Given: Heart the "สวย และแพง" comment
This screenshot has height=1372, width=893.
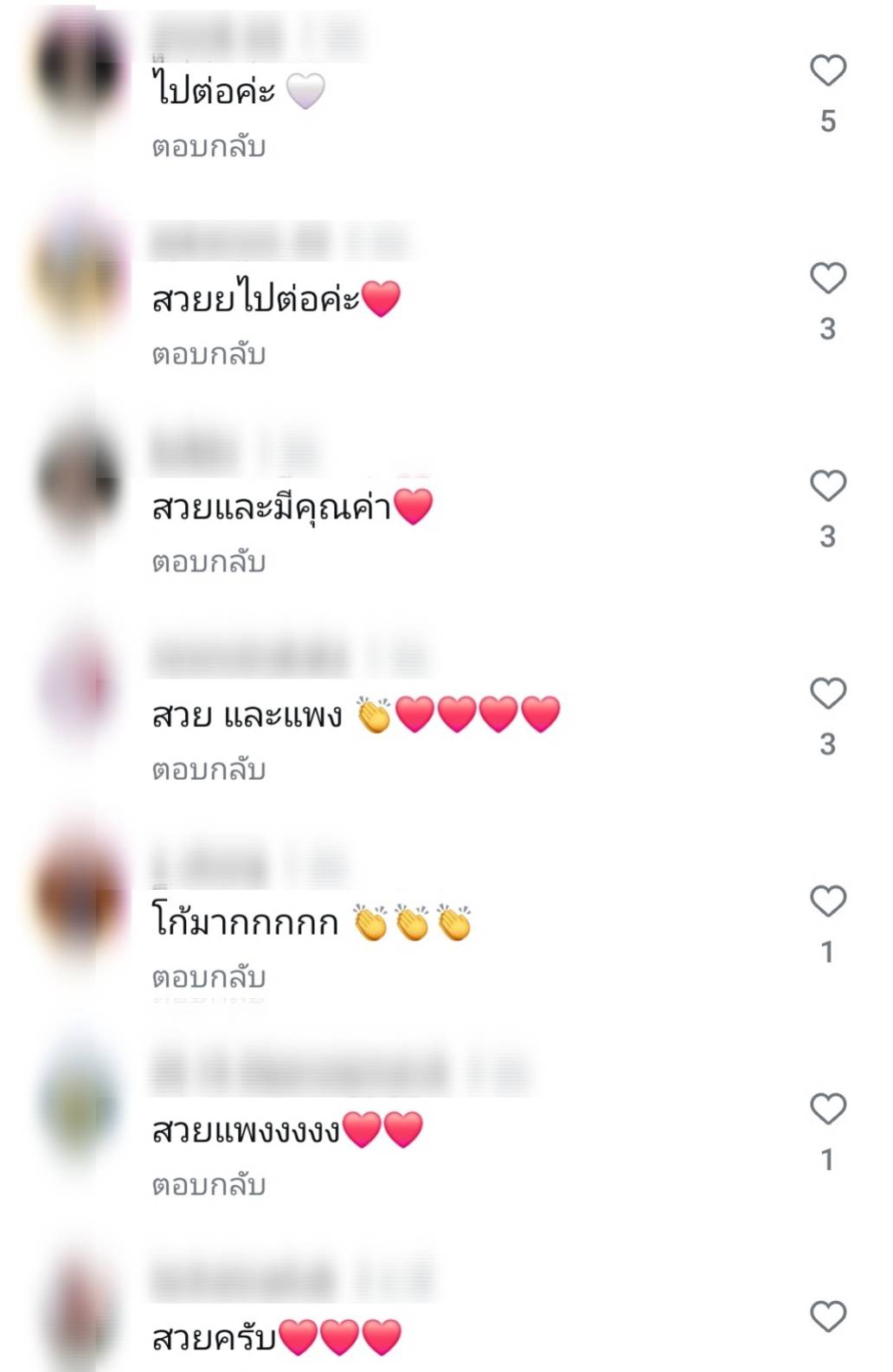Looking at the screenshot, I should coord(827,693).
